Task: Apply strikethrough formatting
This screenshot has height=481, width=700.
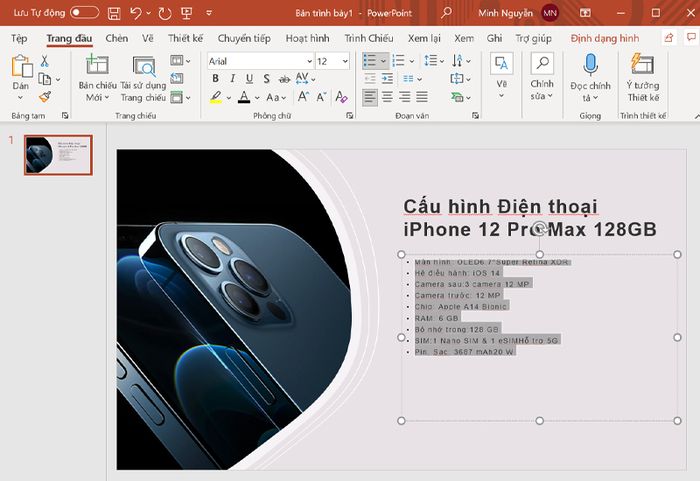Action: (x=284, y=79)
